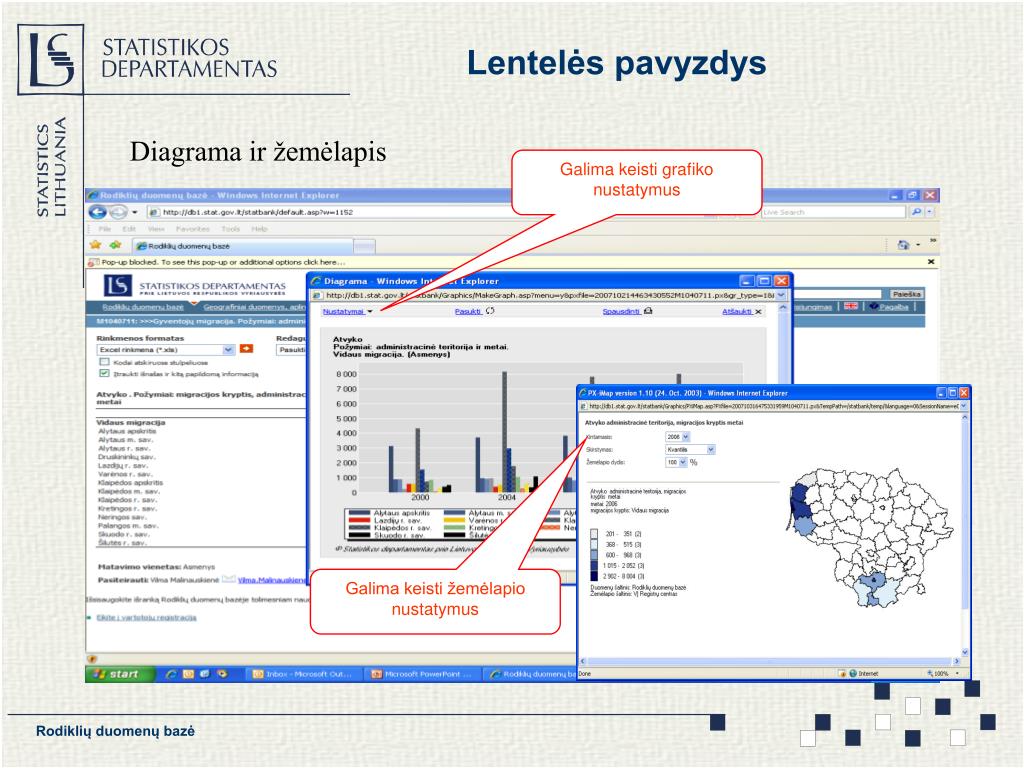Click the main IE address bar URL field
The image size is (1024, 768).
click(x=328, y=212)
